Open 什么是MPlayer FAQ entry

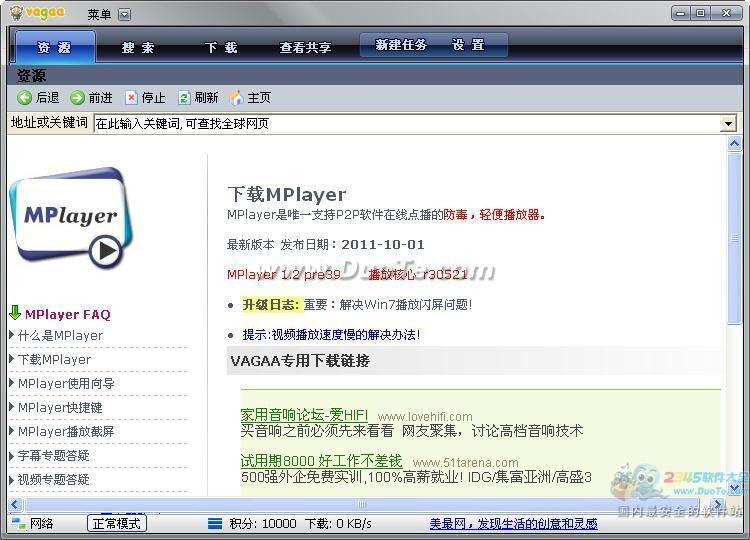point(60,336)
